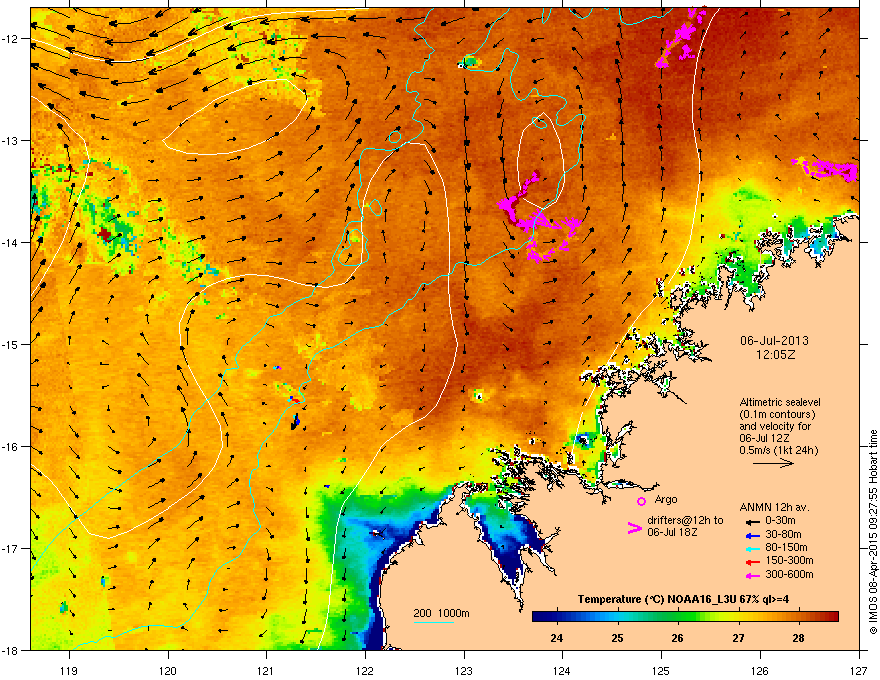Click the 06-Jul 18Z text
The width and height of the screenshot is (880, 680).
click(672, 532)
